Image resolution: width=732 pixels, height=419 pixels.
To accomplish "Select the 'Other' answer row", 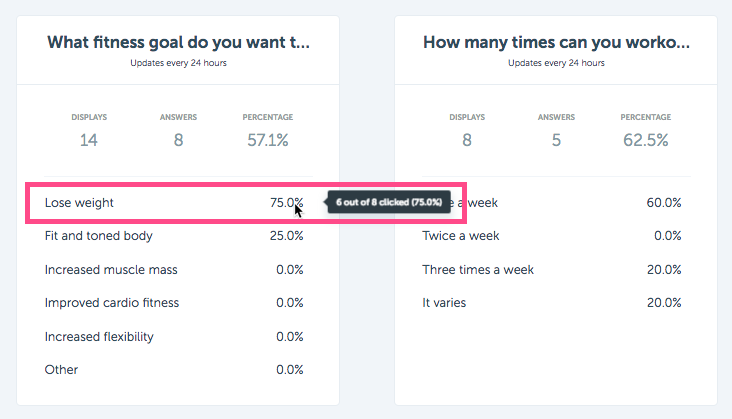I will pyautogui.click(x=174, y=370).
